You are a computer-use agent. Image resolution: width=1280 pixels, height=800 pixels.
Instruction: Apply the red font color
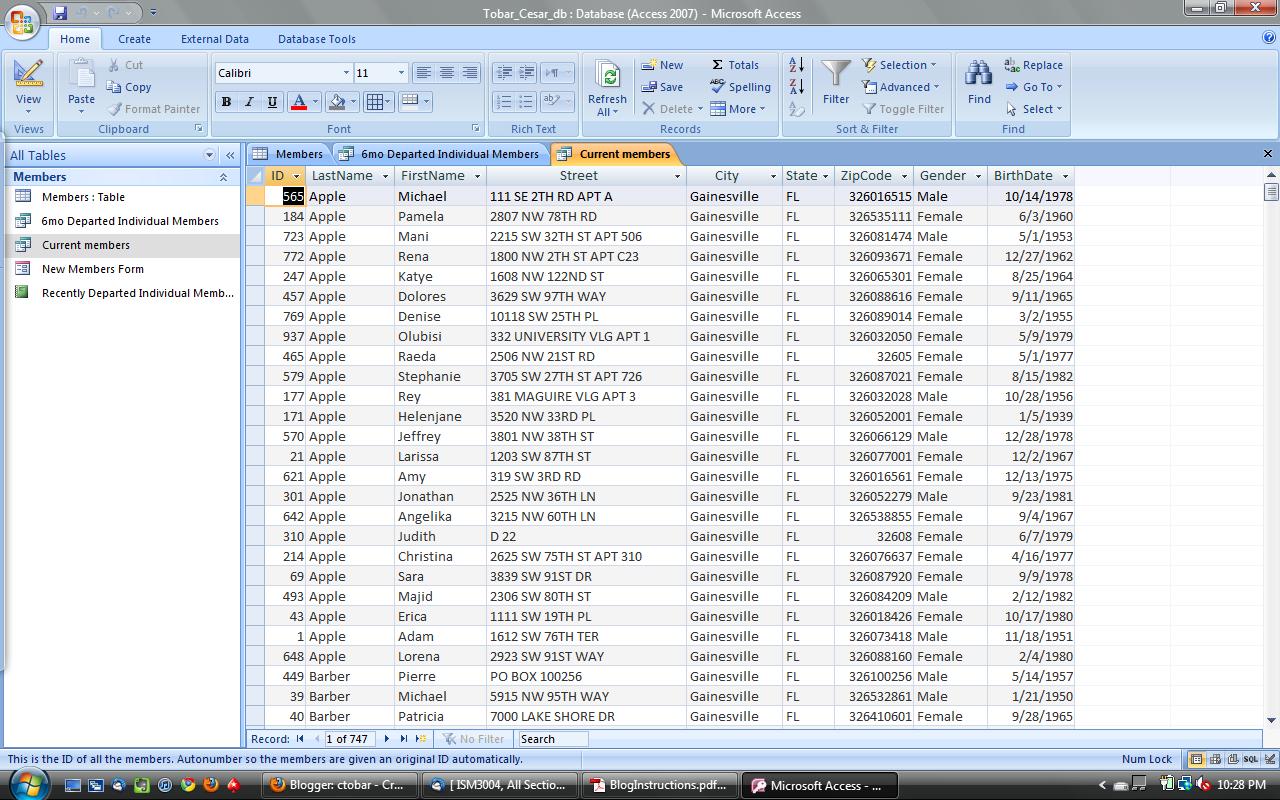click(298, 102)
